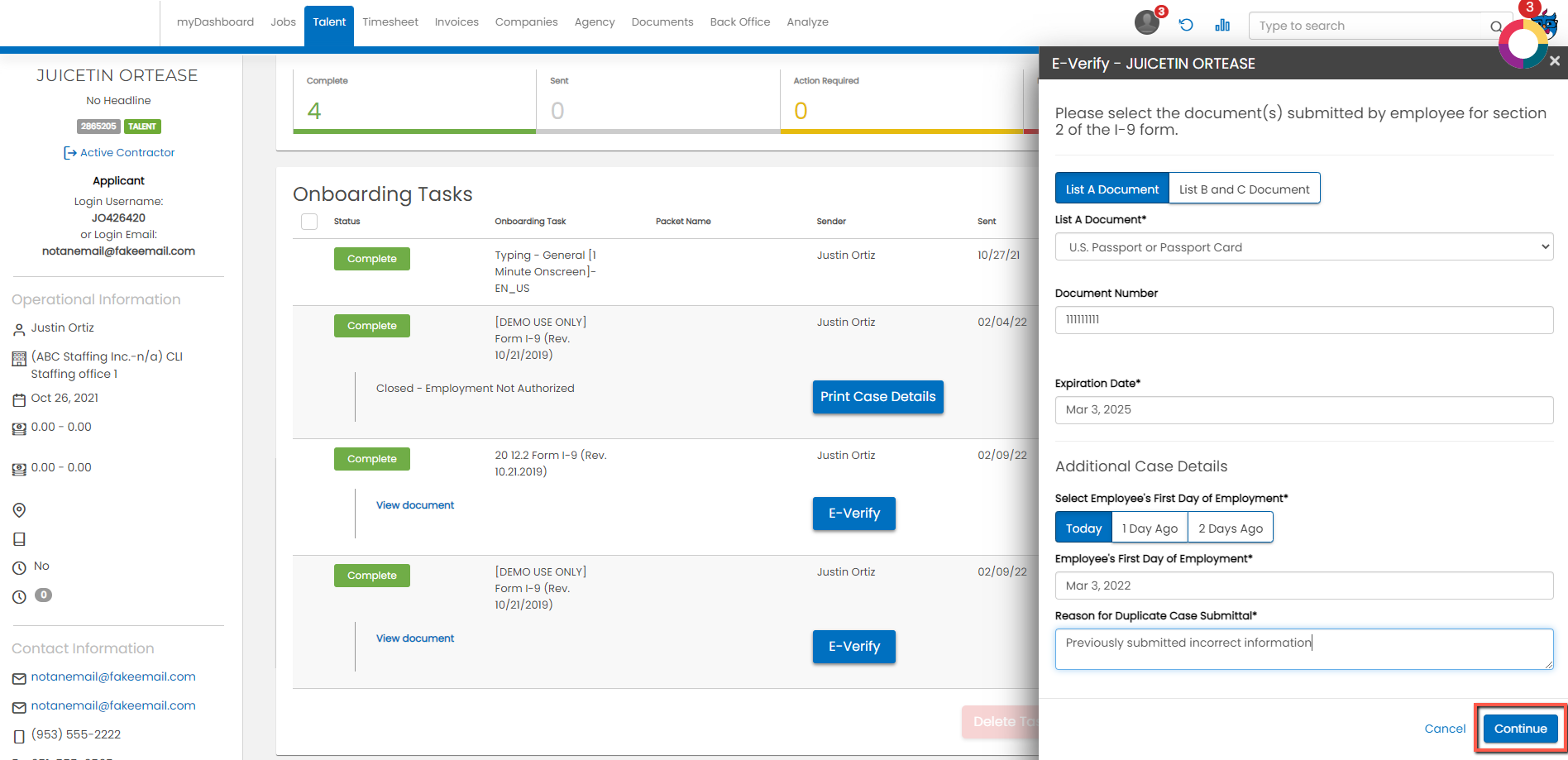The image size is (1568, 760).
Task: Close the E-Verify side panel
Action: 1555,61
